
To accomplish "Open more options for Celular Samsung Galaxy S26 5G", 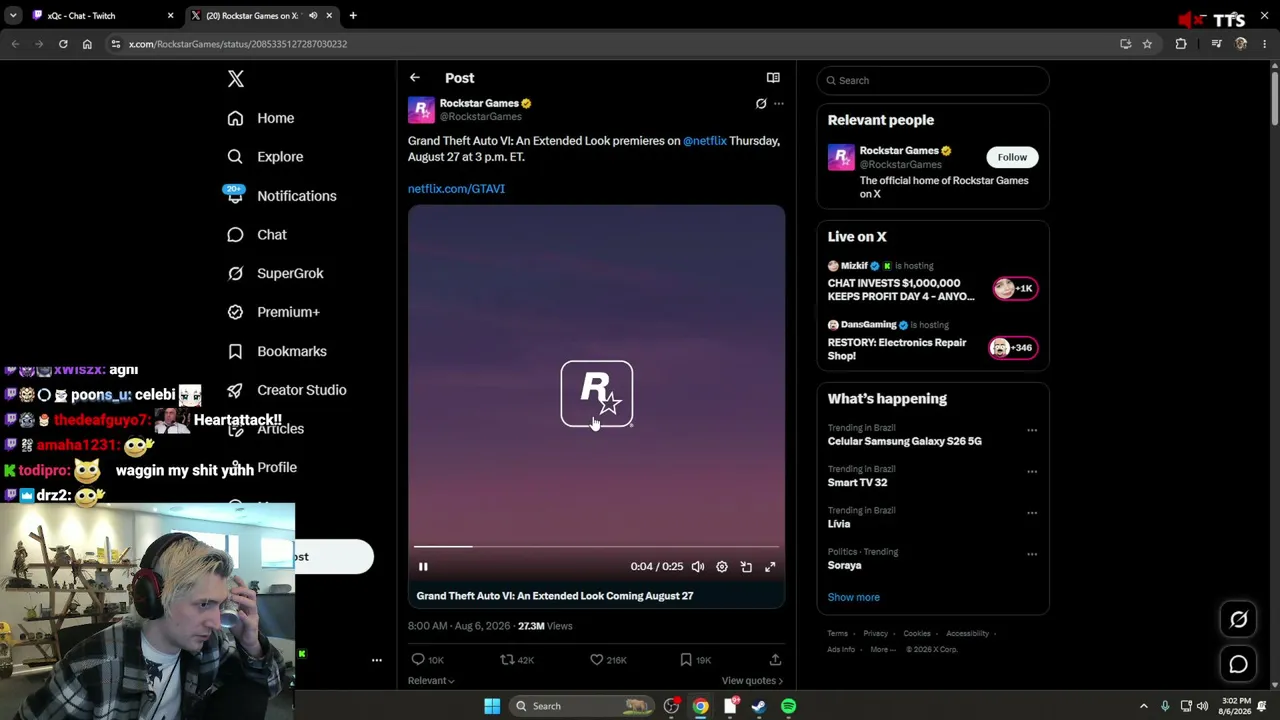I will point(1032,431).
